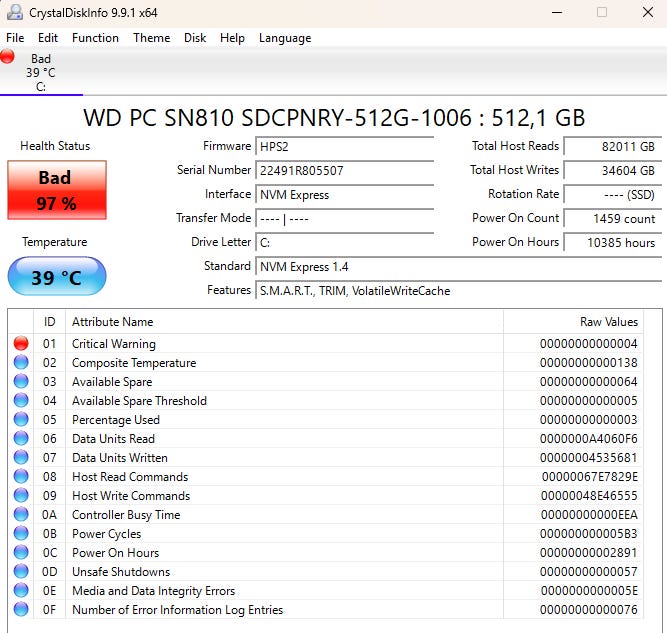
Task: Click the status dot for Available Spare Threshold
Action: click(21, 400)
